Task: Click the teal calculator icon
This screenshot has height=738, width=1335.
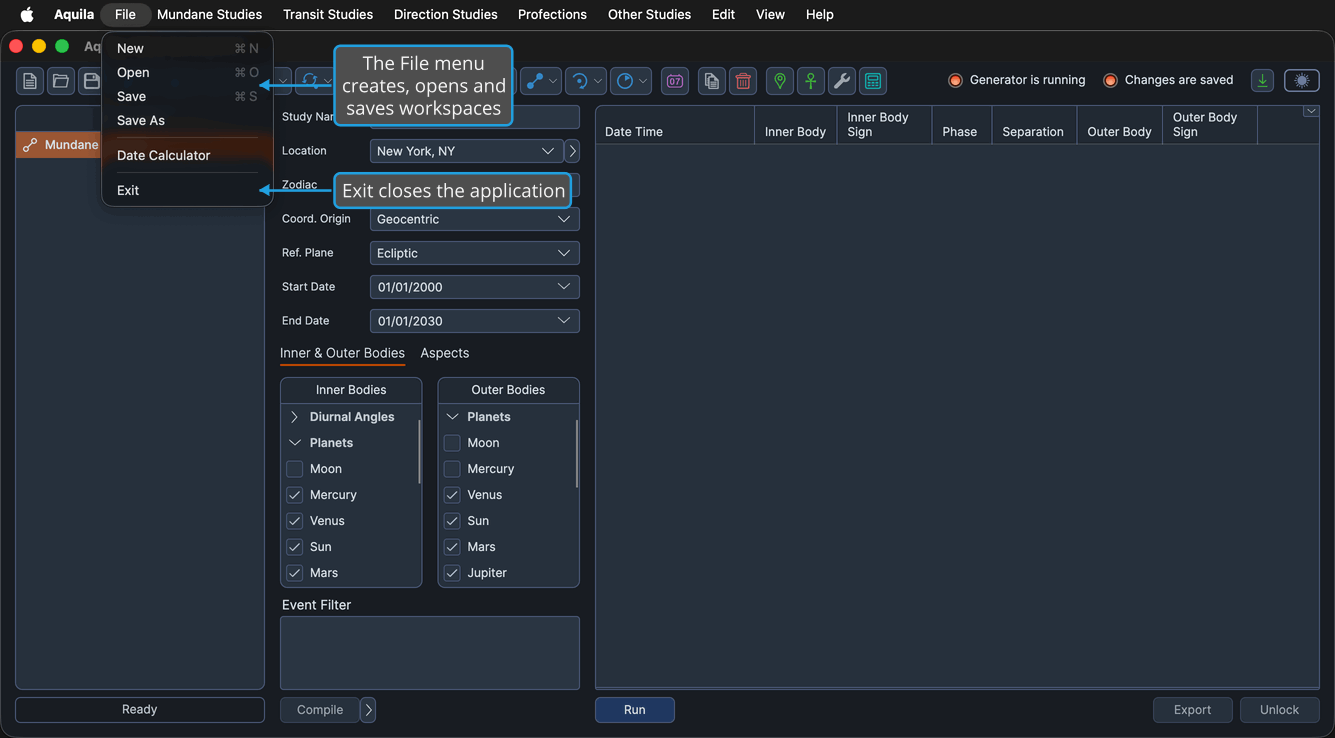Action: click(873, 81)
